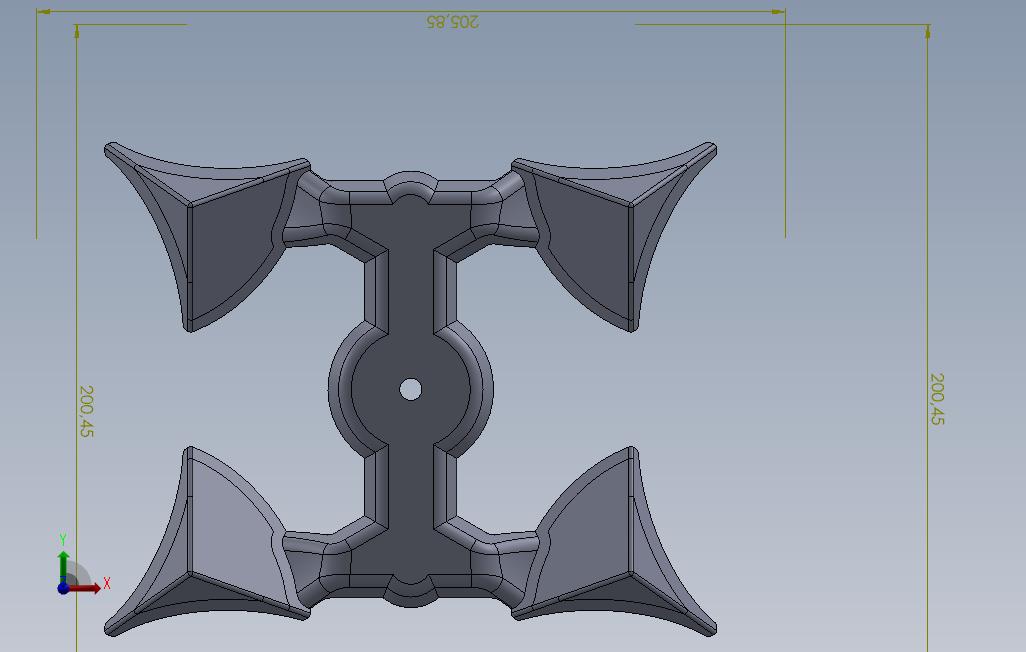Click the green Y axis arrow of triad

point(63,567)
